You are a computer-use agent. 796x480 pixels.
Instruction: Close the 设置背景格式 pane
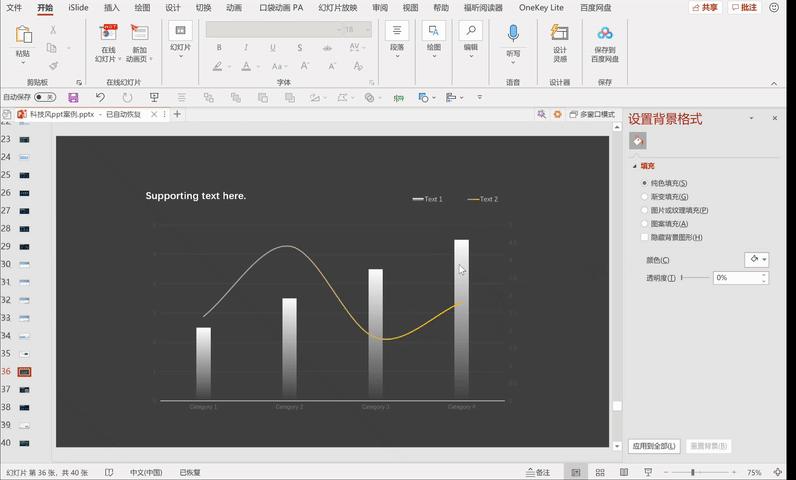(x=775, y=118)
